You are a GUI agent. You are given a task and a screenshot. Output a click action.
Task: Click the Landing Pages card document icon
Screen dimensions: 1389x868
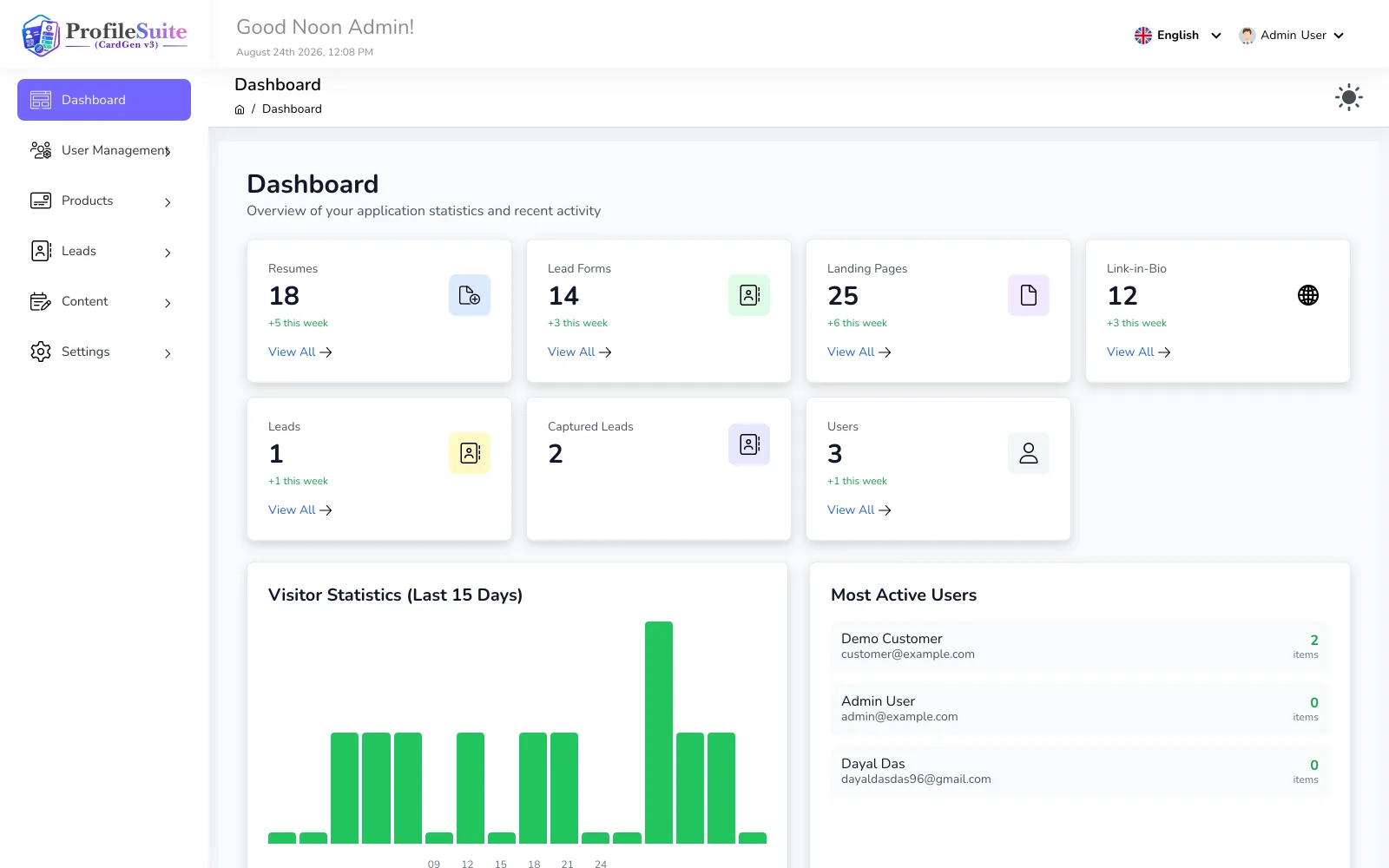(x=1029, y=295)
